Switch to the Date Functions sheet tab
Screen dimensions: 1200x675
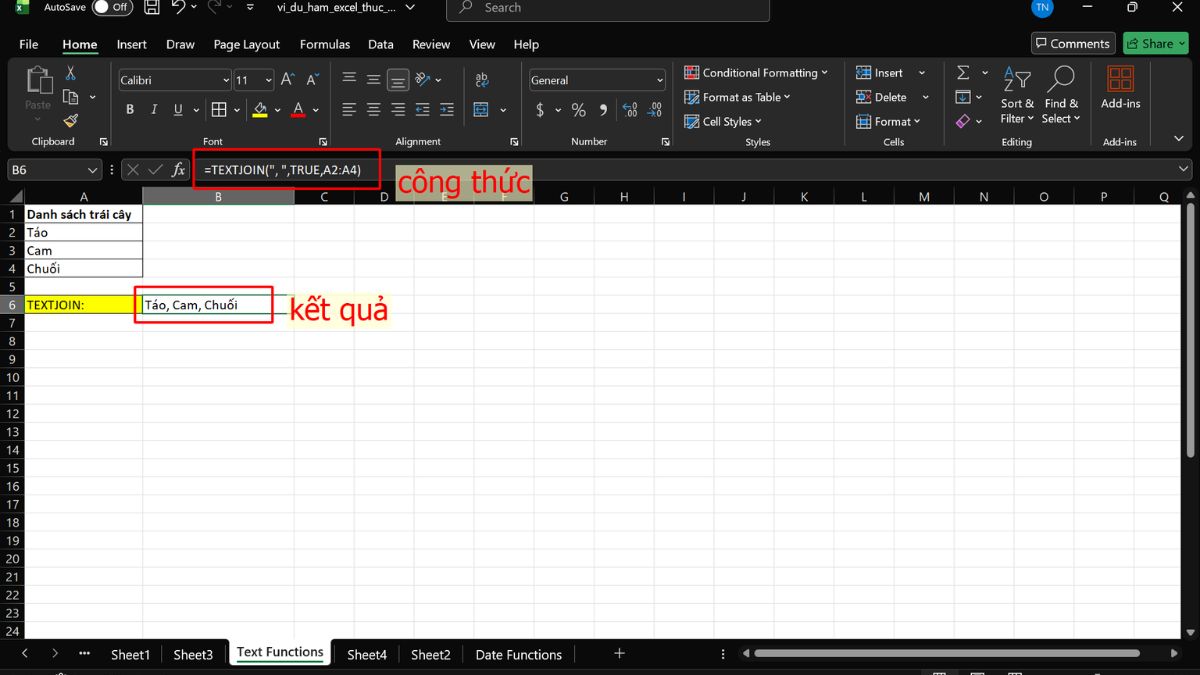(x=518, y=654)
